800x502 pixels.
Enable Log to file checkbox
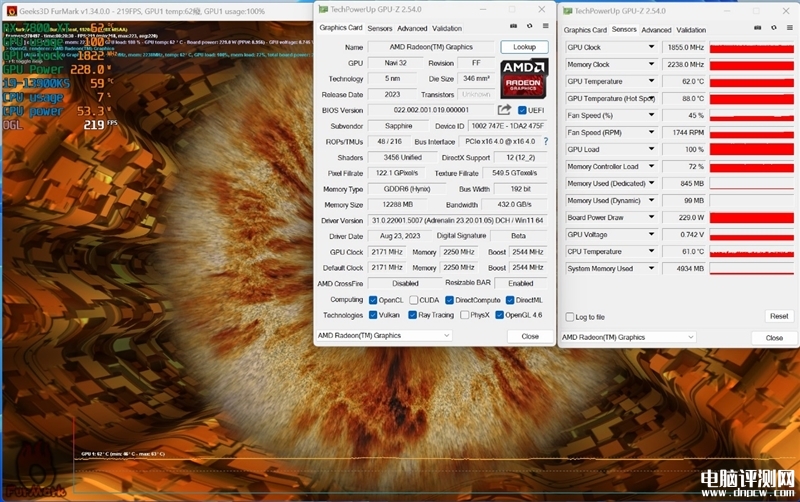570,317
